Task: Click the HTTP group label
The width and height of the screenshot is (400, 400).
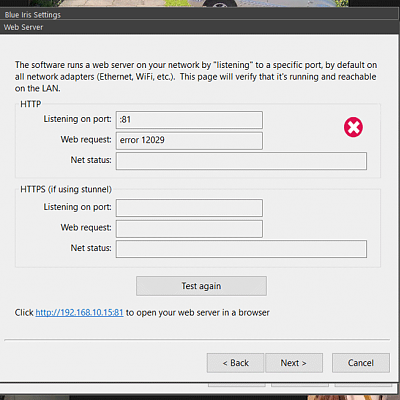Action: (x=31, y=104)
